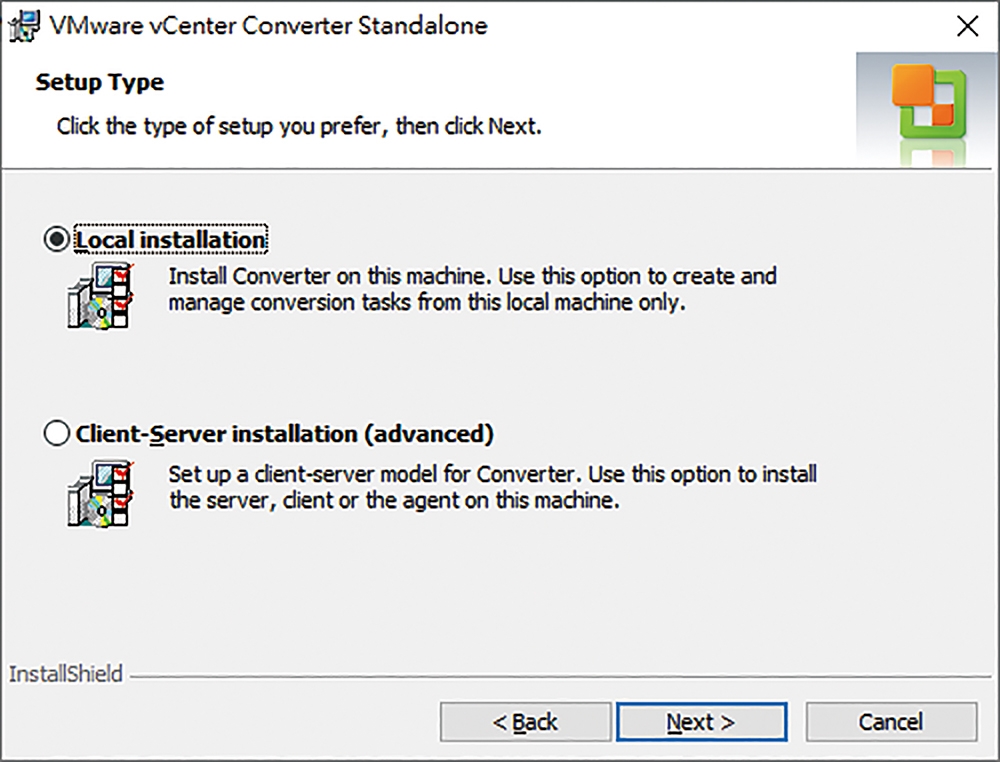Click the Local installation setup icon
The height and width of the screenshot is (762, 1000).
[100, 295]
